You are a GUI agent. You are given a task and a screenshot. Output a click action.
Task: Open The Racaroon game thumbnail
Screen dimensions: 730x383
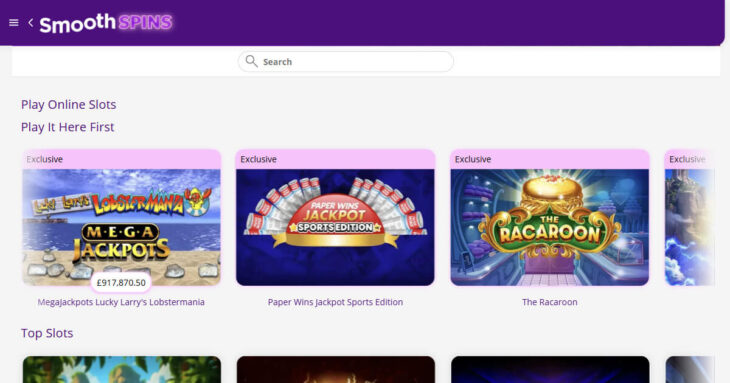coord(549,227)
